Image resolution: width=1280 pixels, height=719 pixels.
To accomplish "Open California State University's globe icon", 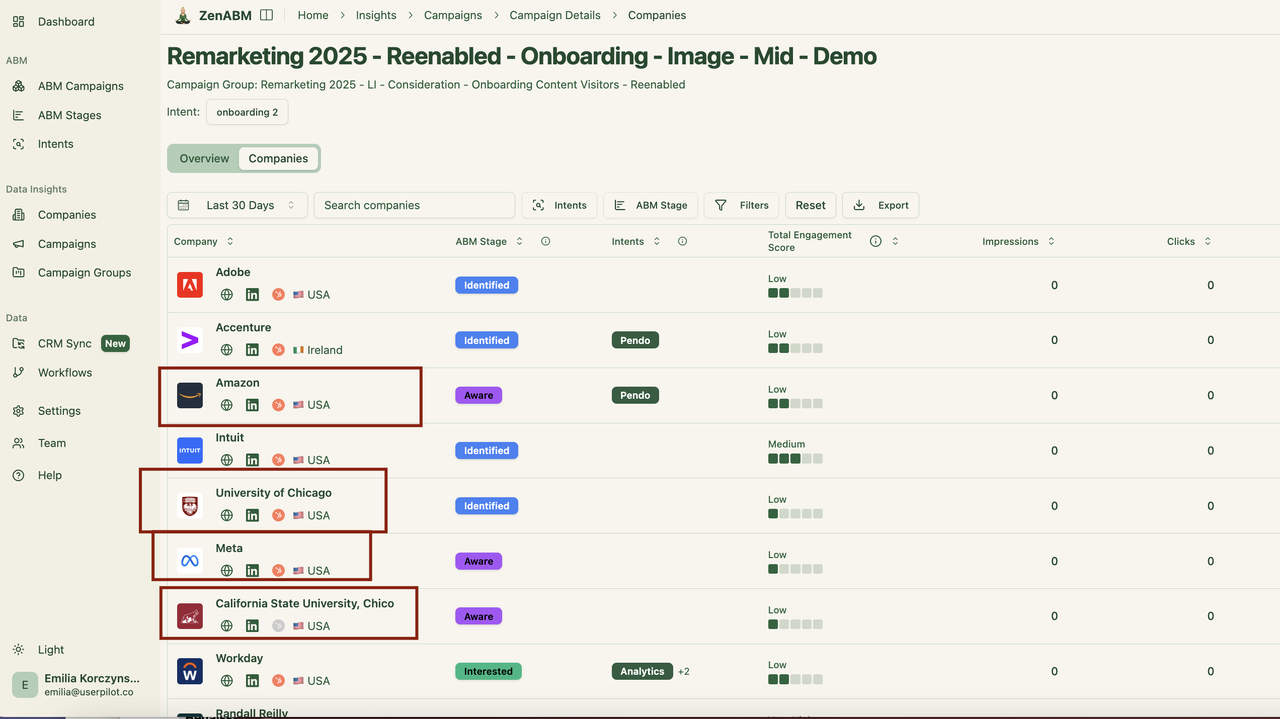I will [x=227, y=626].
